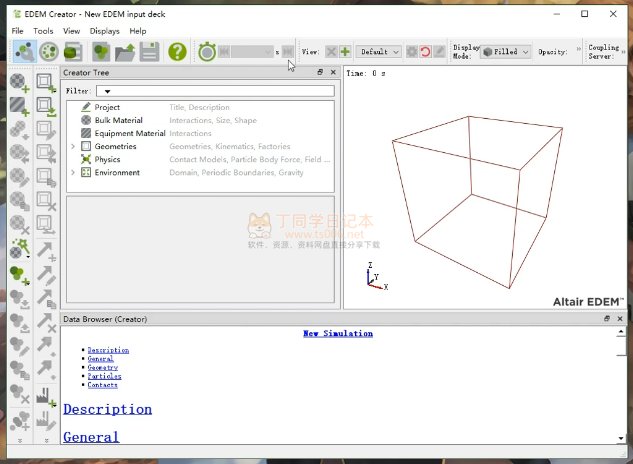Open the Display Mode Filled dropdown

tap(506, 51)
